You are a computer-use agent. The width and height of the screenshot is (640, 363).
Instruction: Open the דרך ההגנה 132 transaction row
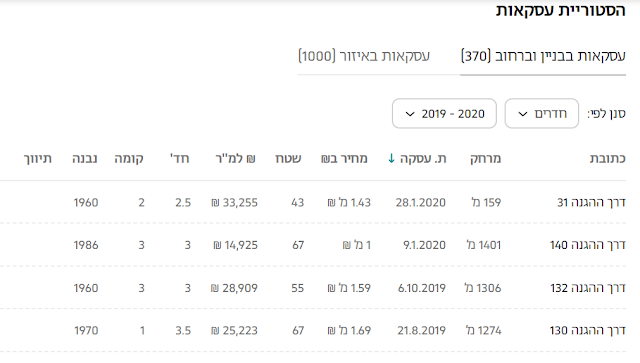pos(313,288)
